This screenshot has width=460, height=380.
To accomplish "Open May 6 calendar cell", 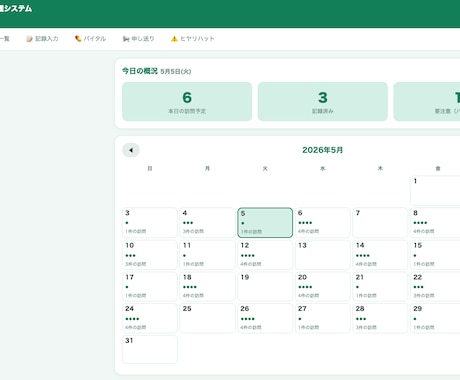I will pyautogui.click(x=323, y=223).
